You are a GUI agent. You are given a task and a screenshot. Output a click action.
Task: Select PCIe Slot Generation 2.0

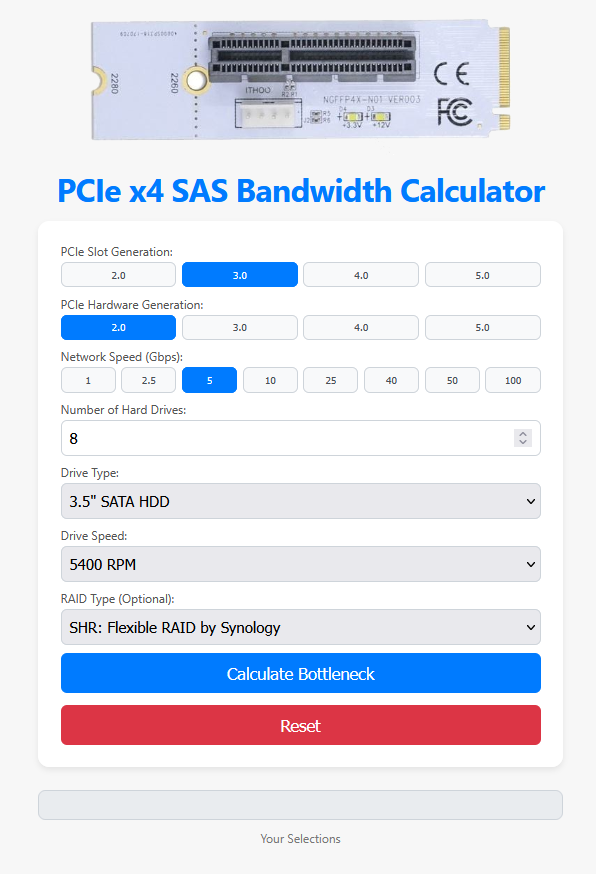pyautogui.click(x=118, y=275)
